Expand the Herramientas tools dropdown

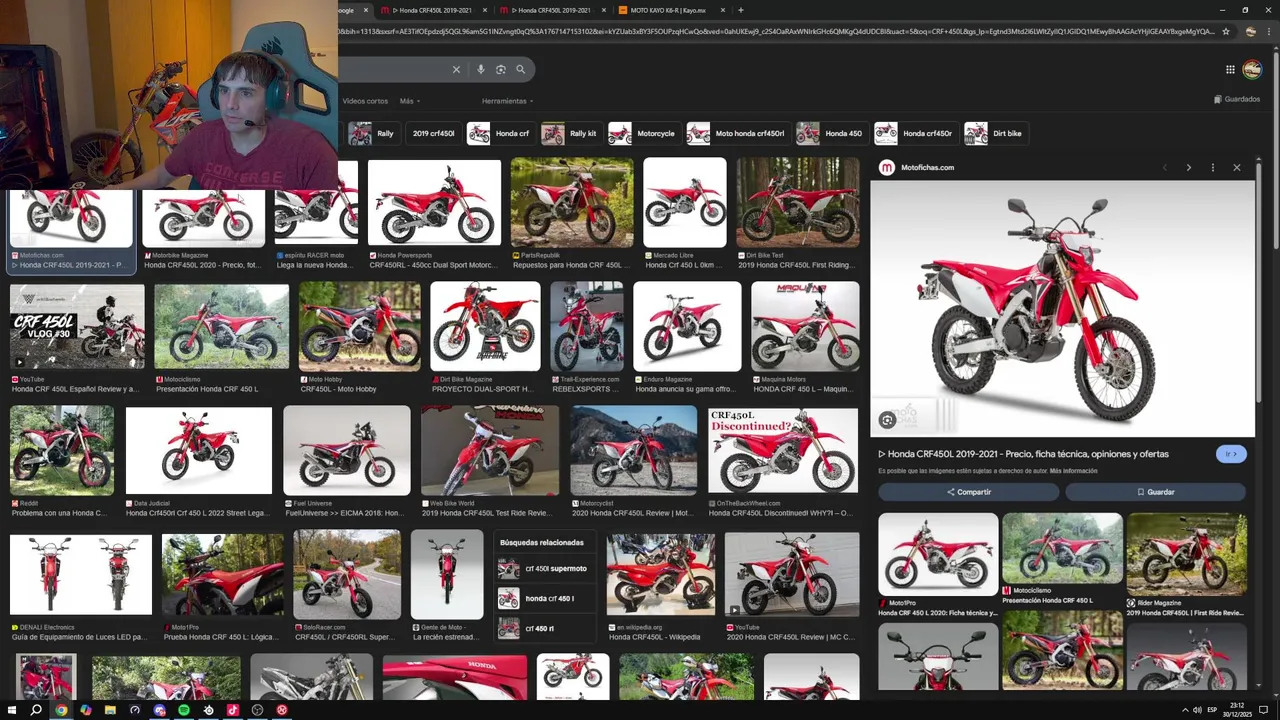507,101
